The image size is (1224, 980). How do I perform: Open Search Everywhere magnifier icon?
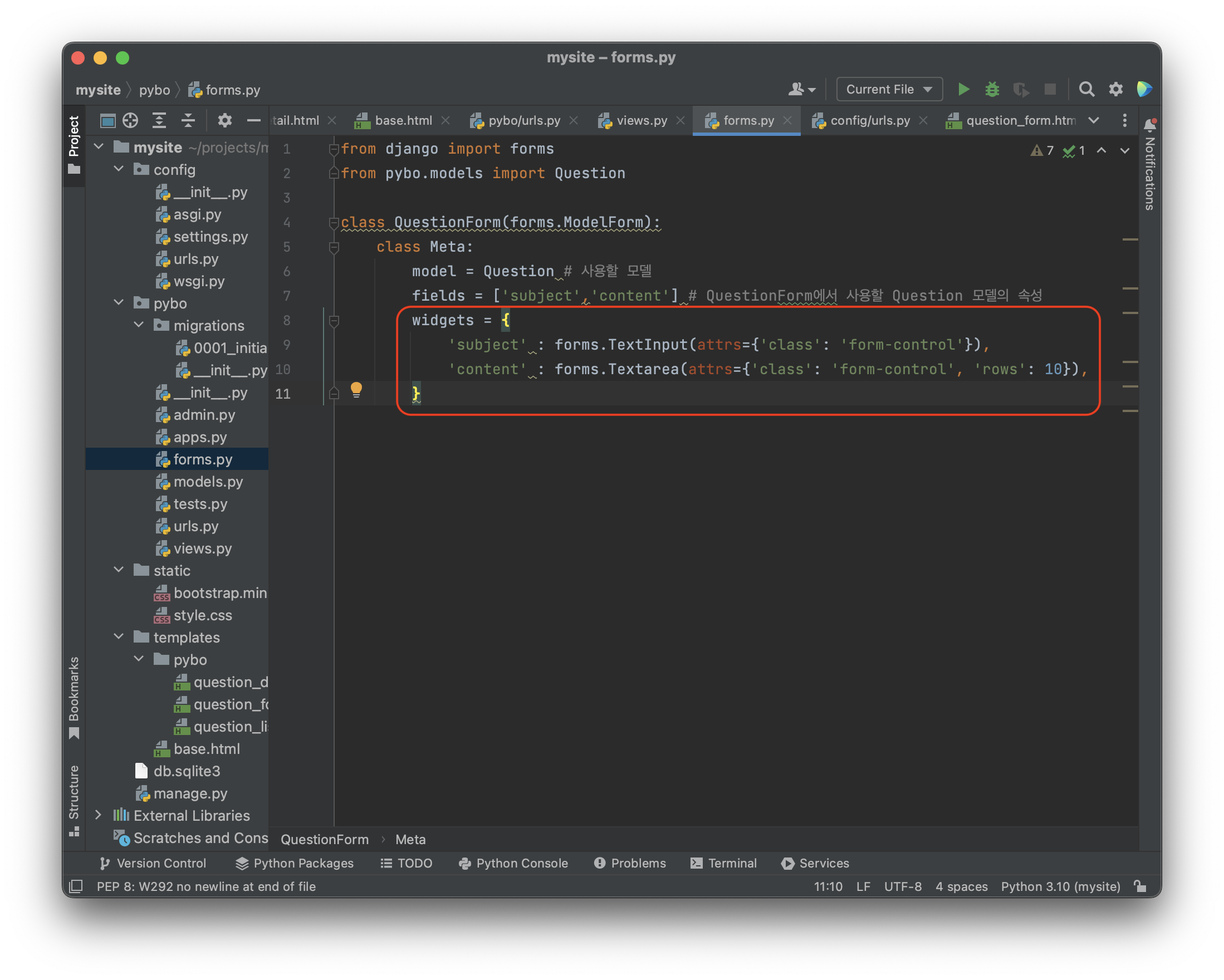(x=1086, y=90)
